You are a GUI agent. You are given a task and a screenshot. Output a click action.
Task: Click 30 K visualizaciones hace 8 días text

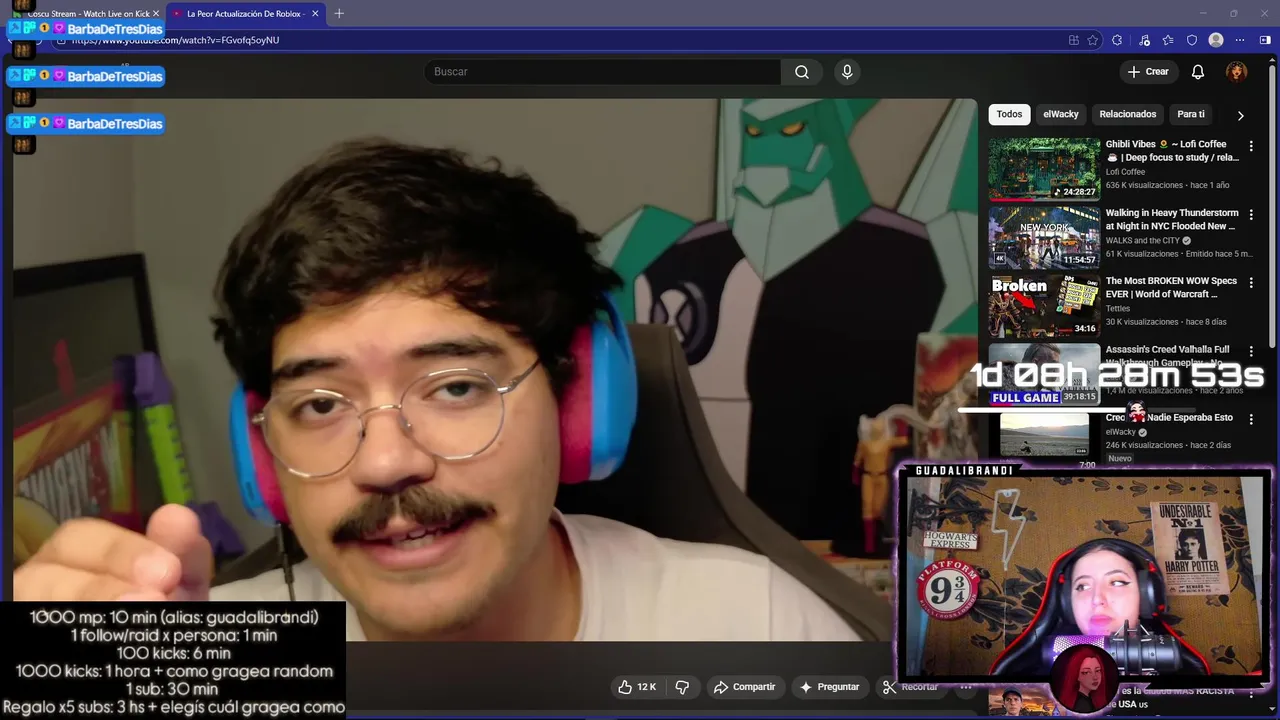pos(1165,322)
